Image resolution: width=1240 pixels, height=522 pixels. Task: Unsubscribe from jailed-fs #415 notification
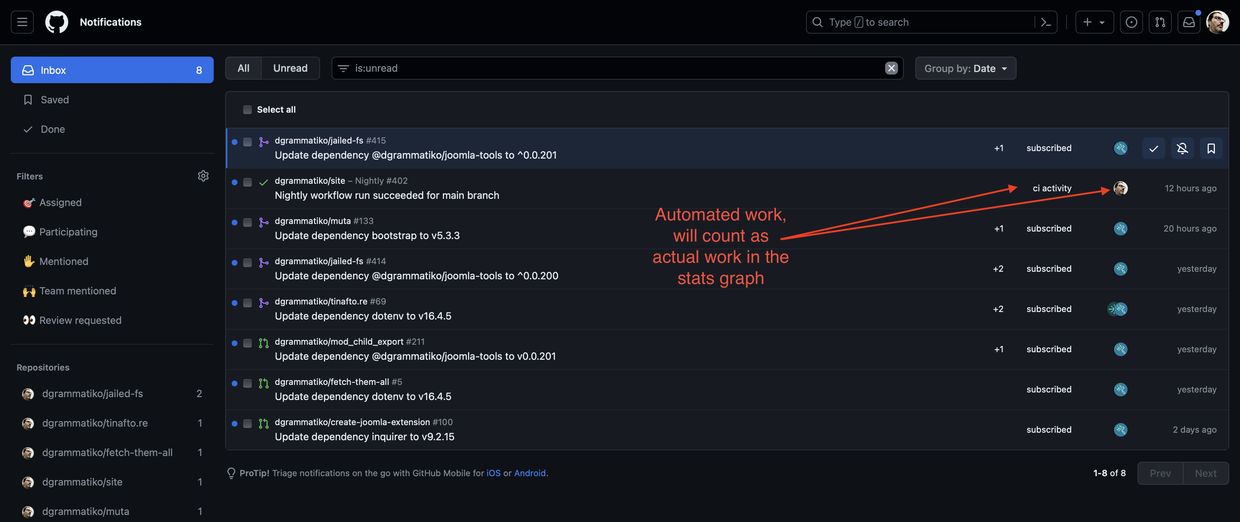[x=1182, y=148]
